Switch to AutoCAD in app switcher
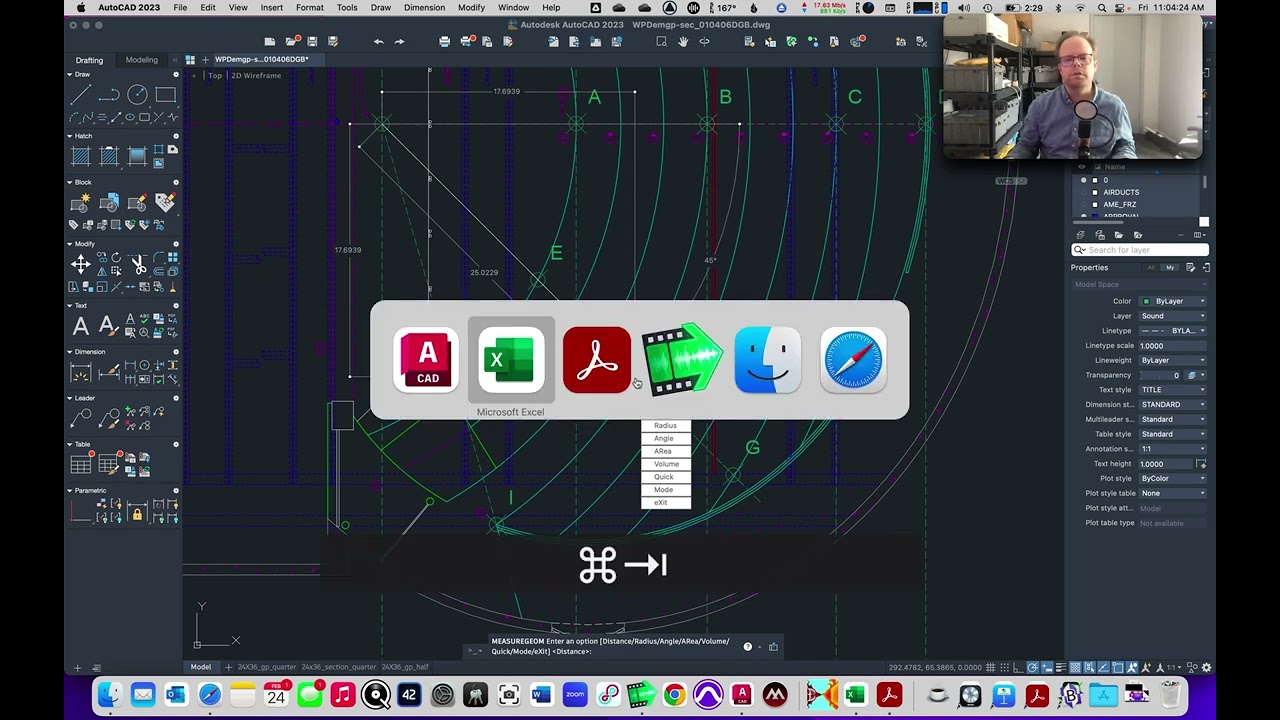1280x720 pixels. 427,360
